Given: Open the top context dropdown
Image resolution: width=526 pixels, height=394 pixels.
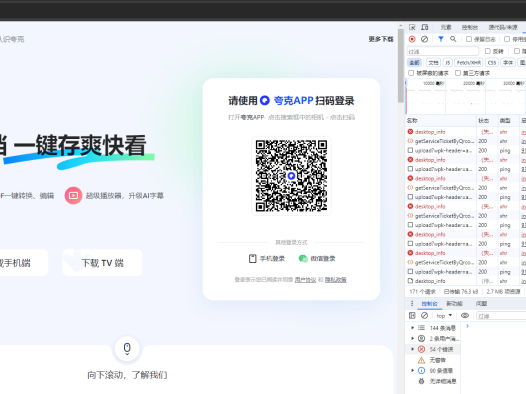Looking at the screenshot, I should (444, 316).
